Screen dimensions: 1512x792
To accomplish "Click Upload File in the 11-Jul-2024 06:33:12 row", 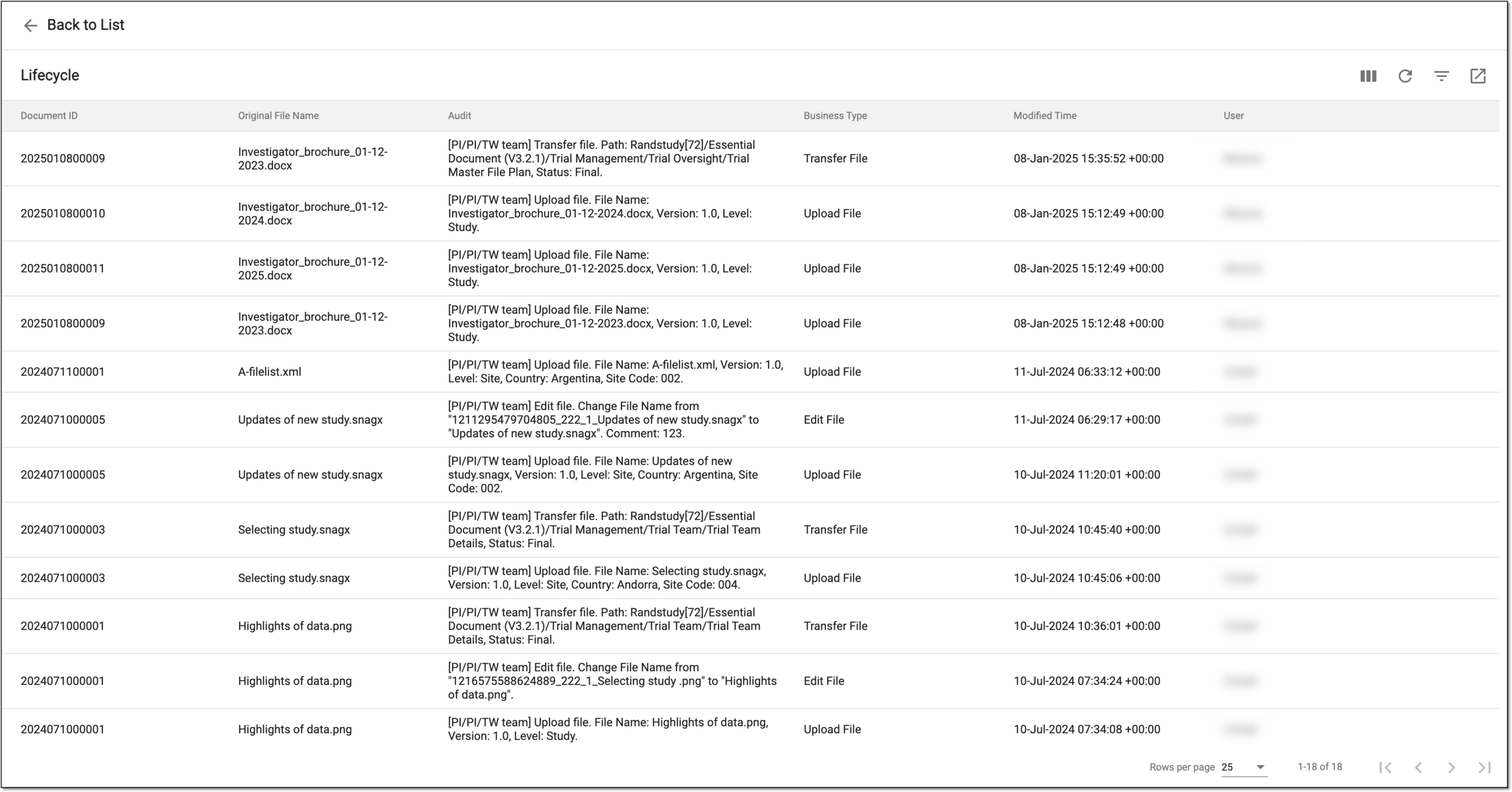I will (x=832, y=372).
